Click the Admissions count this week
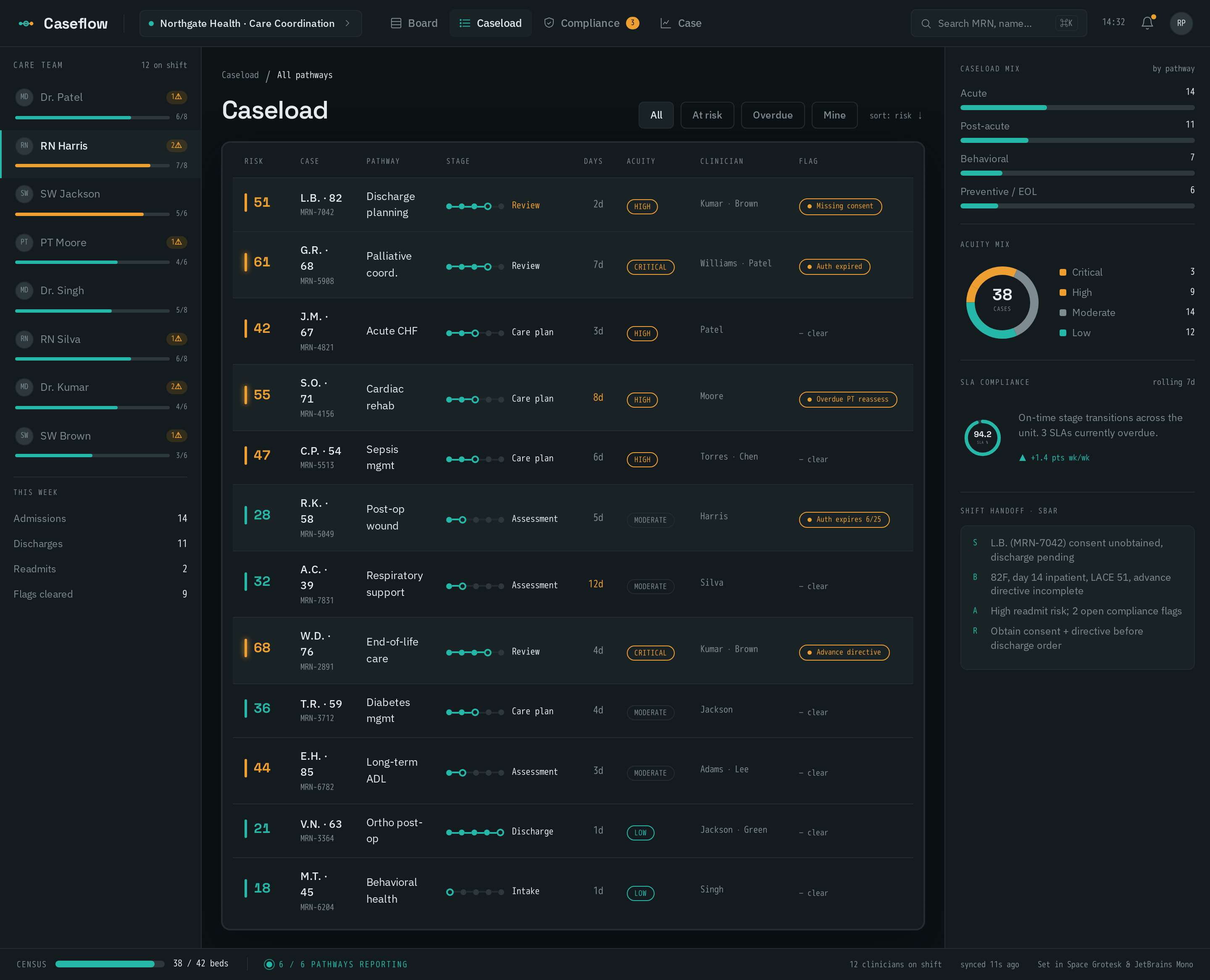 click(x=182, y=518)
